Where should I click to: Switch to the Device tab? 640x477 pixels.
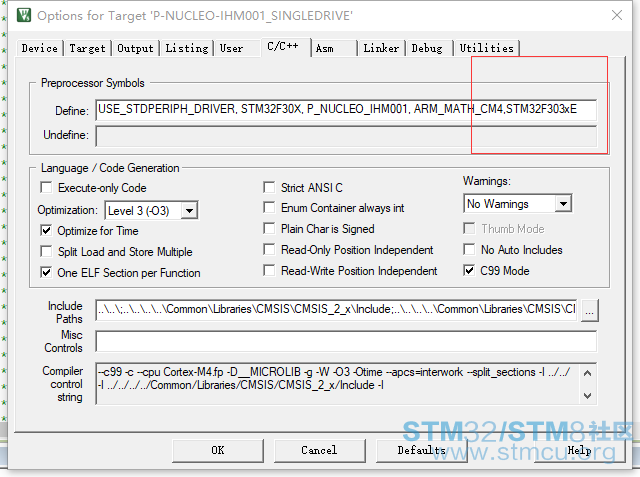click(40, 48)
